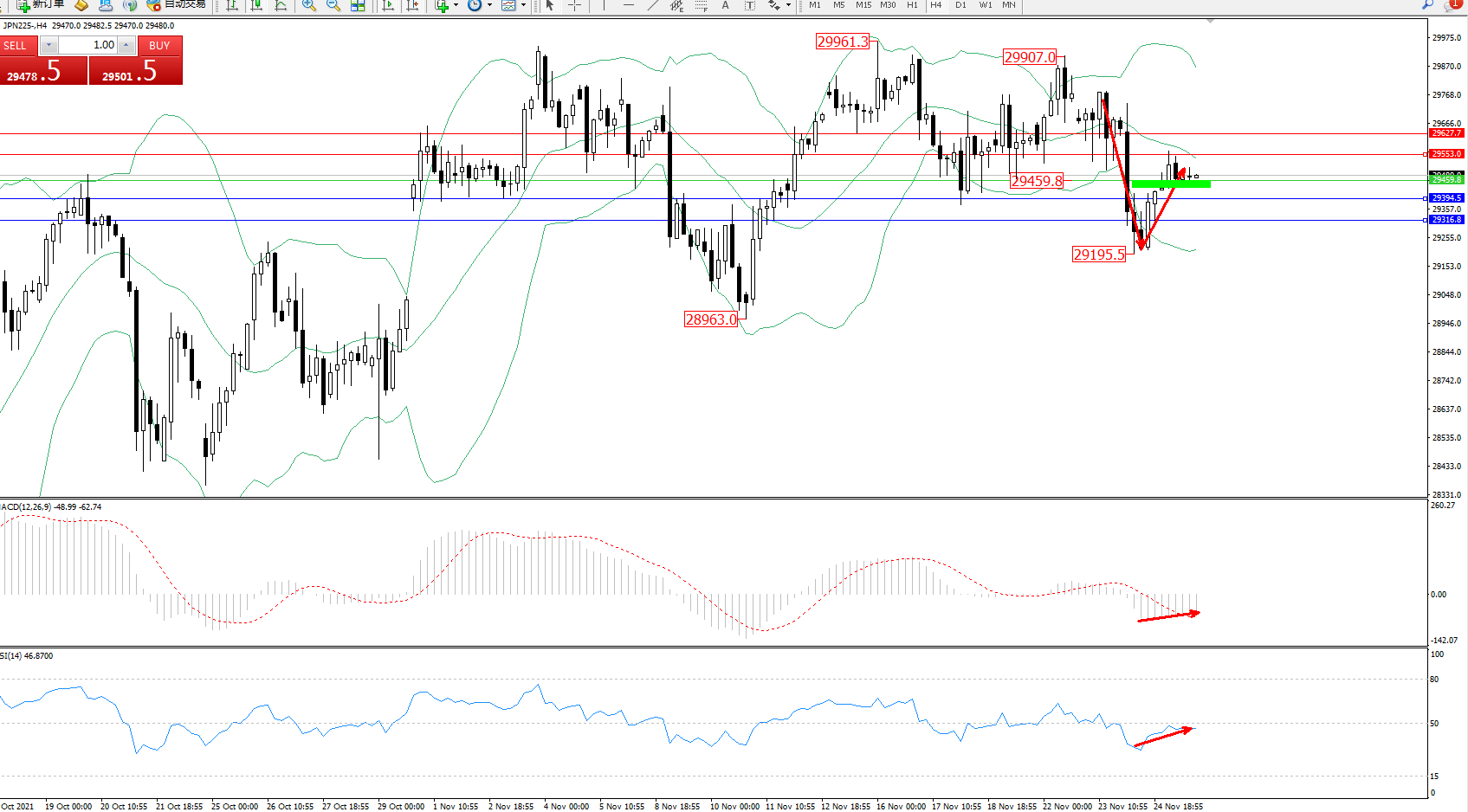Open search with magnifier icon at top right
Viewport: 1468px width, 812px height.
[x=1427, y=5]
